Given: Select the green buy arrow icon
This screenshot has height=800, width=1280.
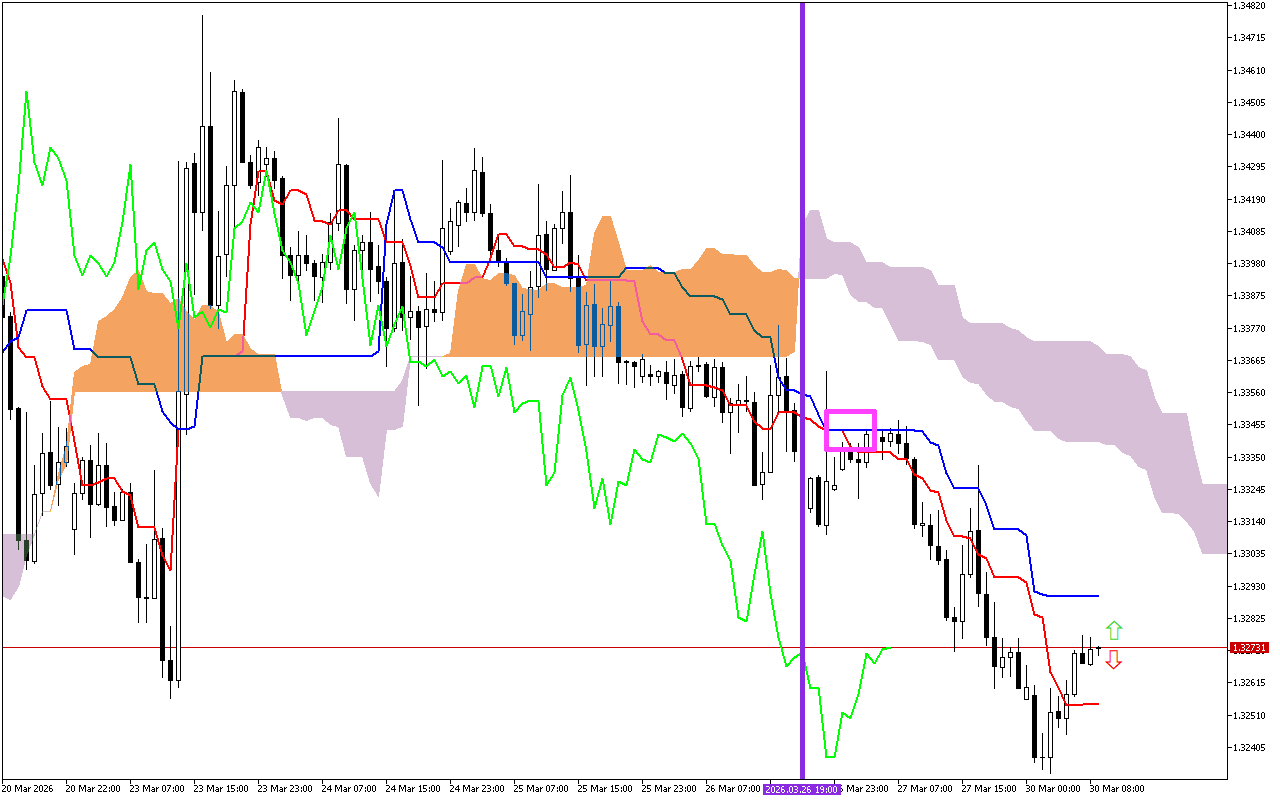Looking at the screenshot, I should (x=1113, y=631).
